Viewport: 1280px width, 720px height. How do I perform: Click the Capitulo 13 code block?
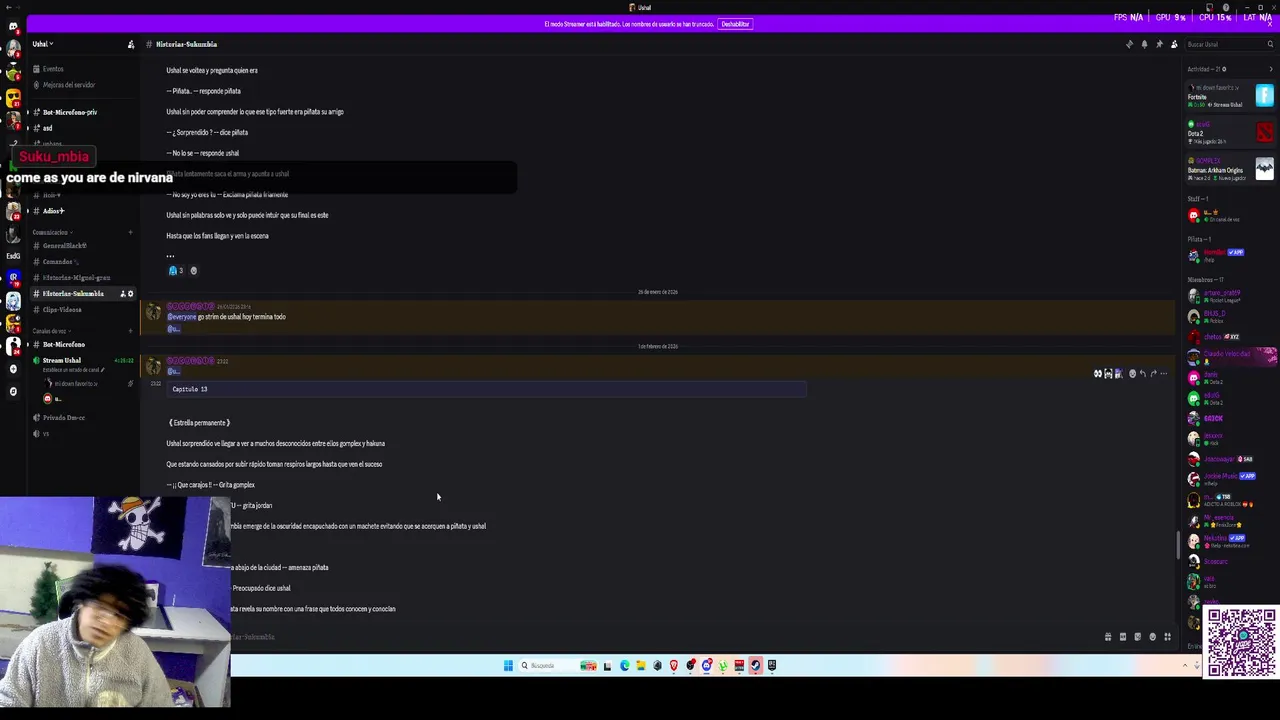pyautogui.click(x=487, y=389)
